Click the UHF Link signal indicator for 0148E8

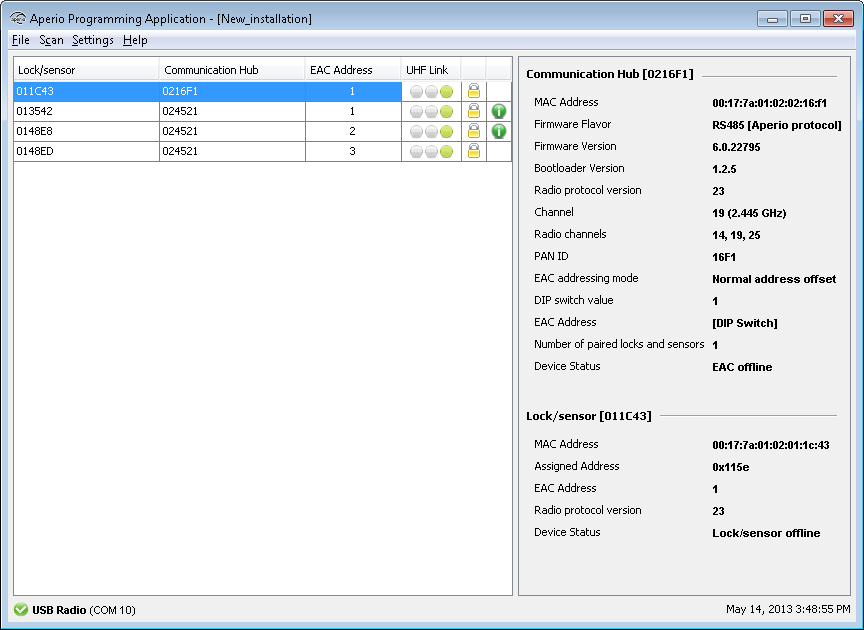(x=431, y=131)
